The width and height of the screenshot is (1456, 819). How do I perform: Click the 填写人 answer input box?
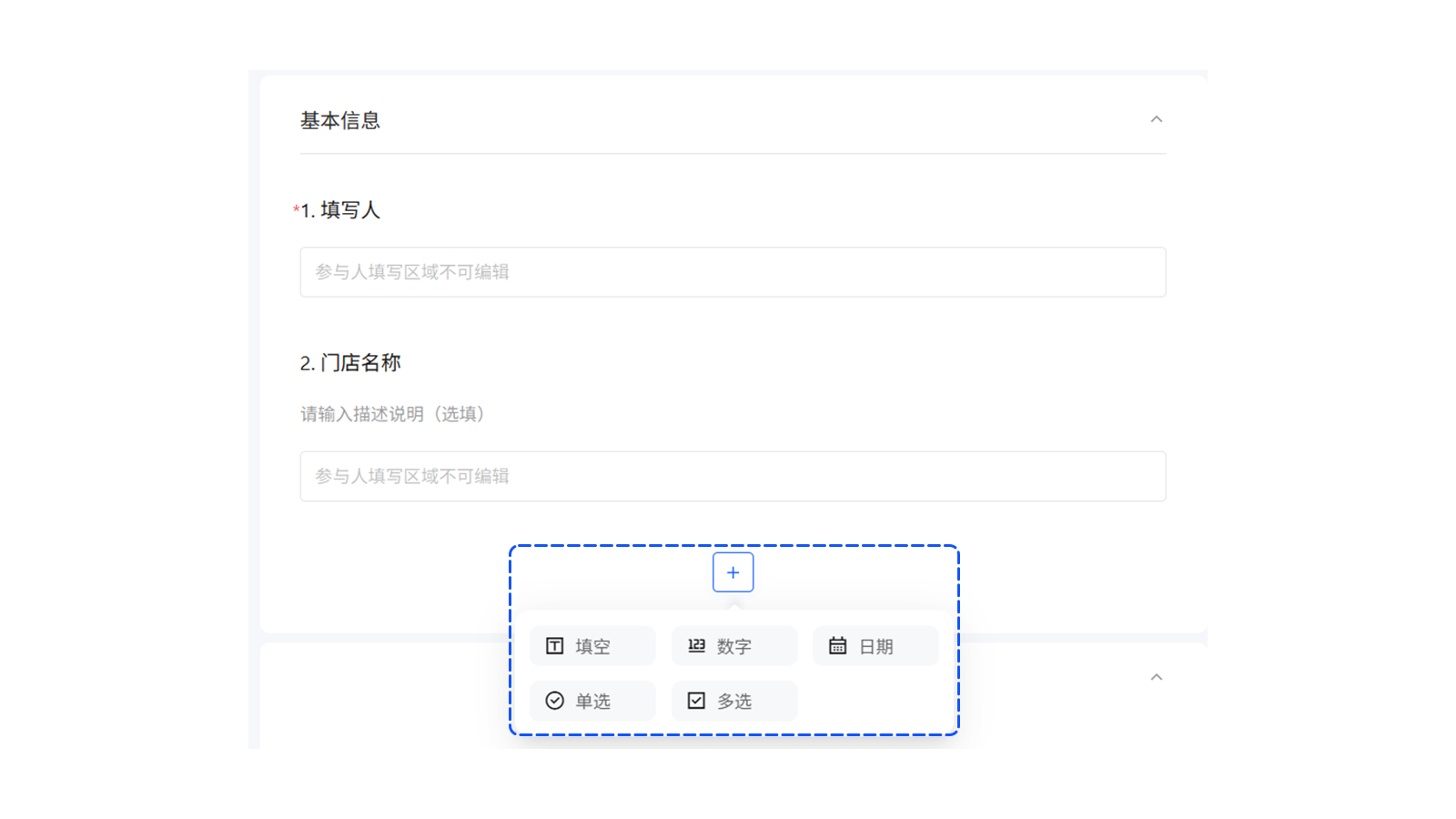[x=733, y=271]
